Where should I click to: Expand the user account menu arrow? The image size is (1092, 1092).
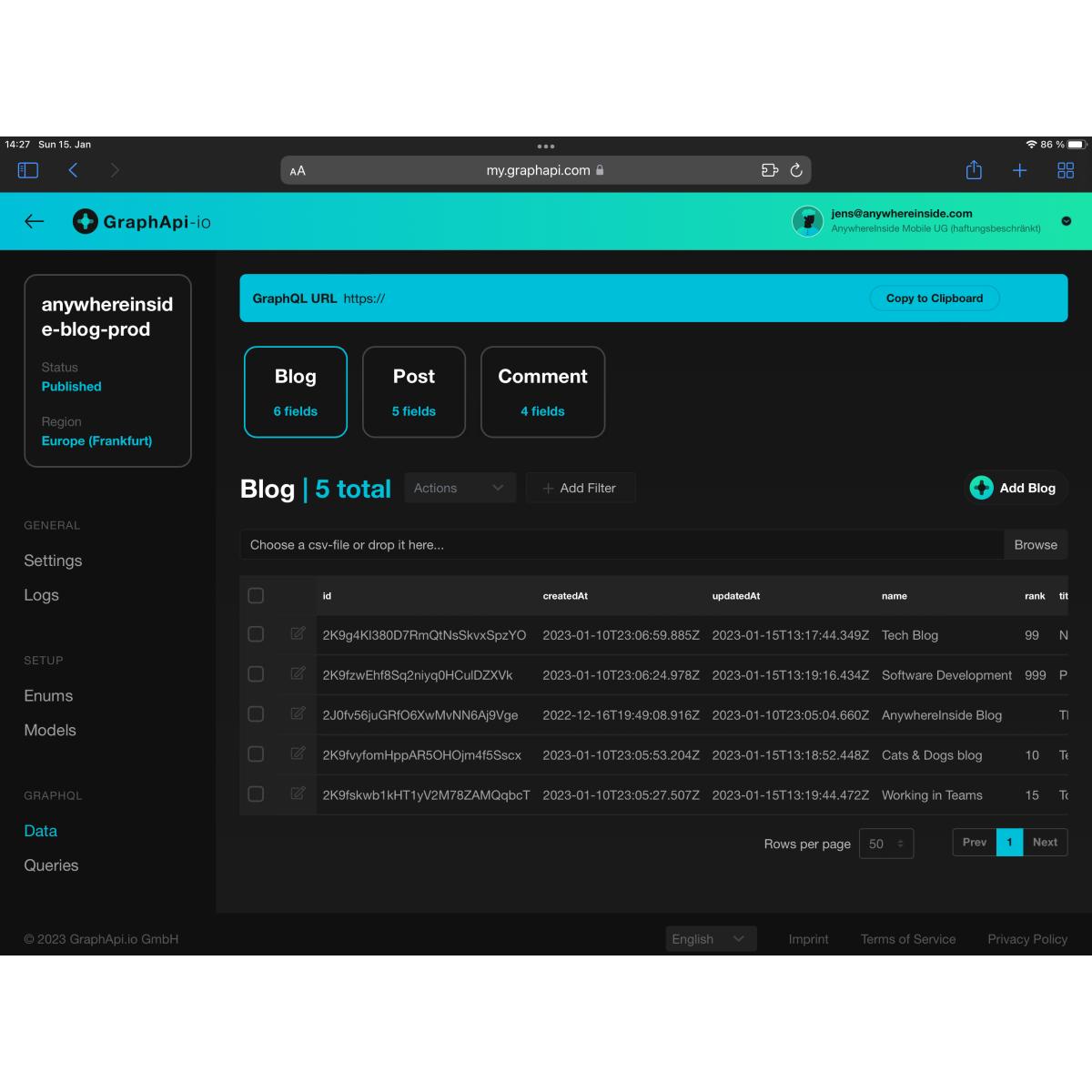click(1067, 221)
